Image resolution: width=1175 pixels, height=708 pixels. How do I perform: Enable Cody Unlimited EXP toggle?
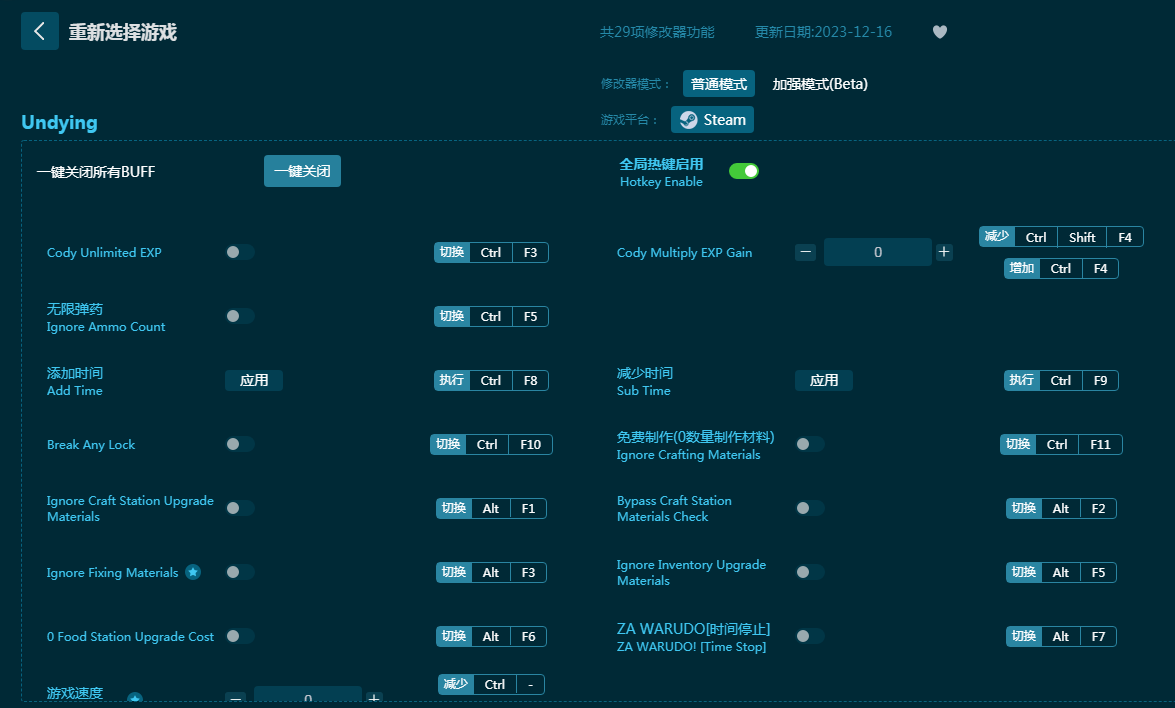pos(240,252)
